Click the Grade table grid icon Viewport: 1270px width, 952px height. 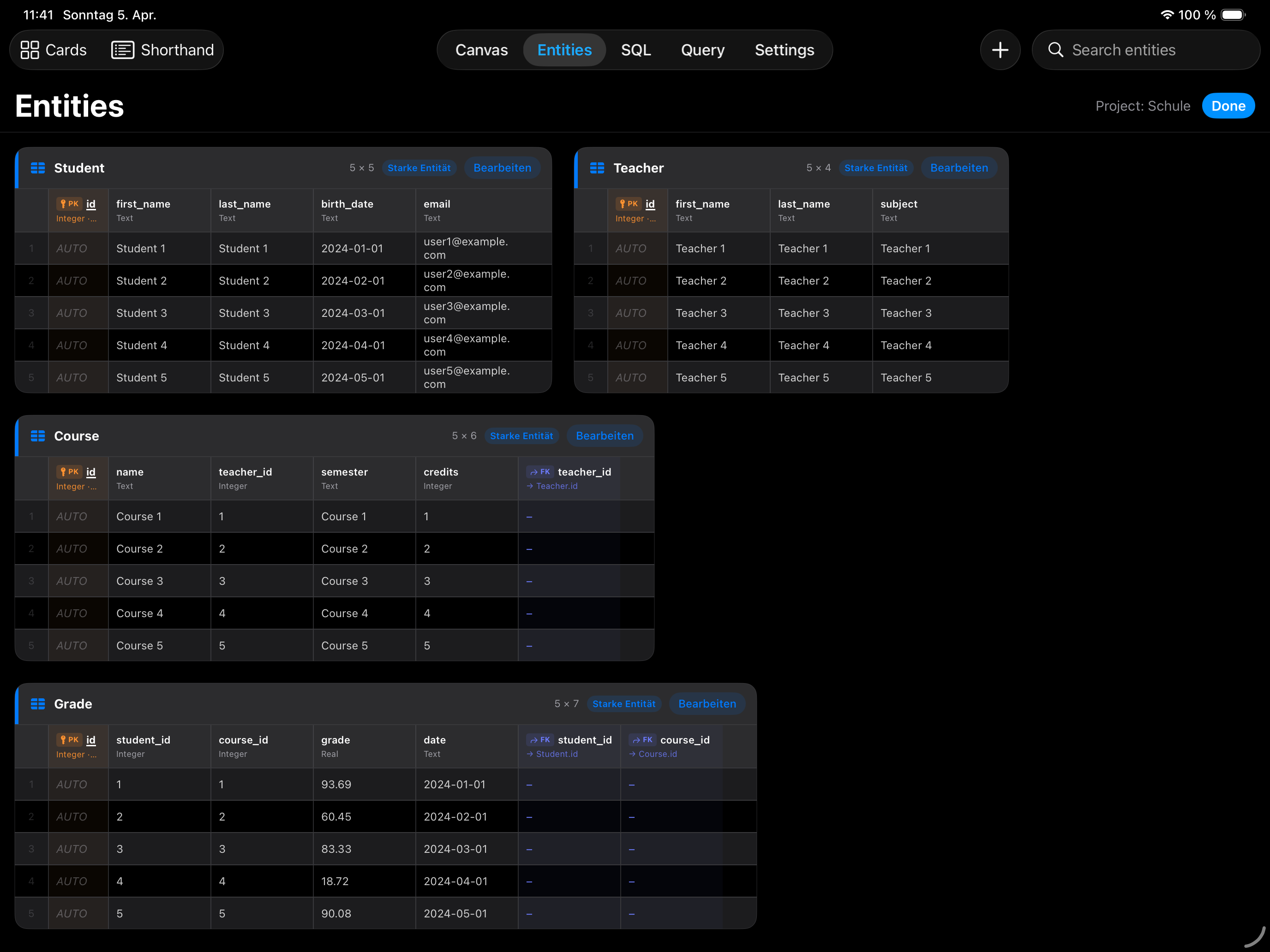coord(38,704)
